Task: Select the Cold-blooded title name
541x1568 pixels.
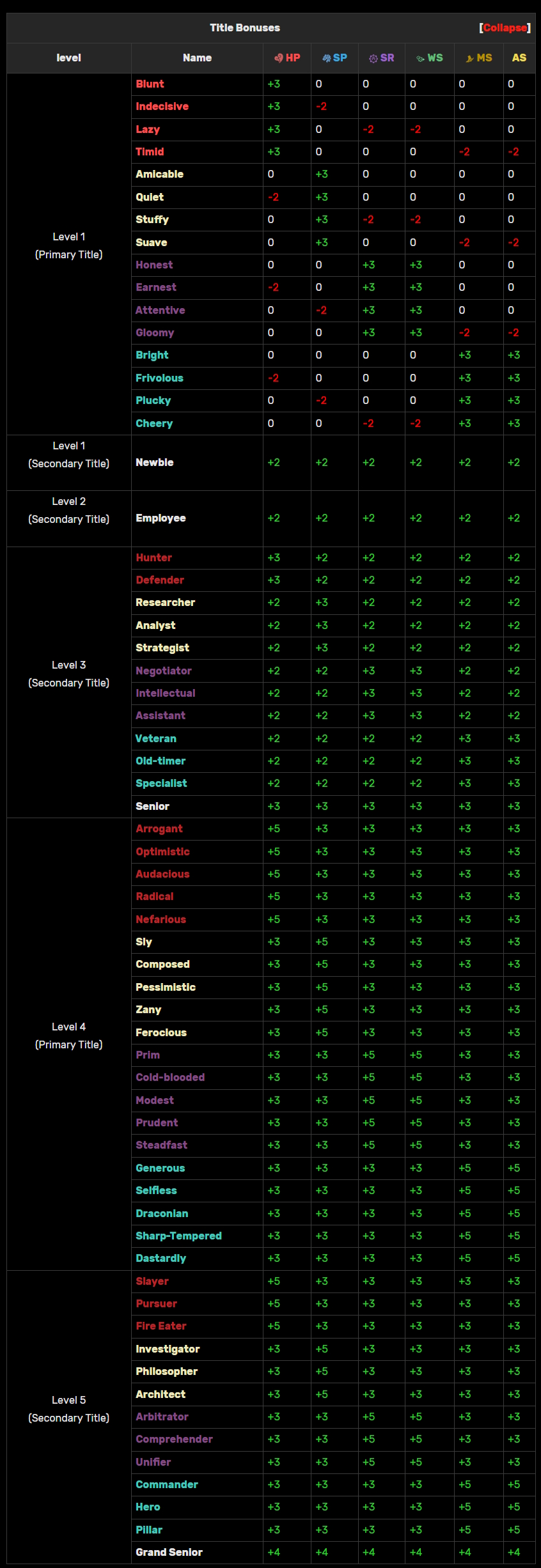Action: (x=170, y=1078)
